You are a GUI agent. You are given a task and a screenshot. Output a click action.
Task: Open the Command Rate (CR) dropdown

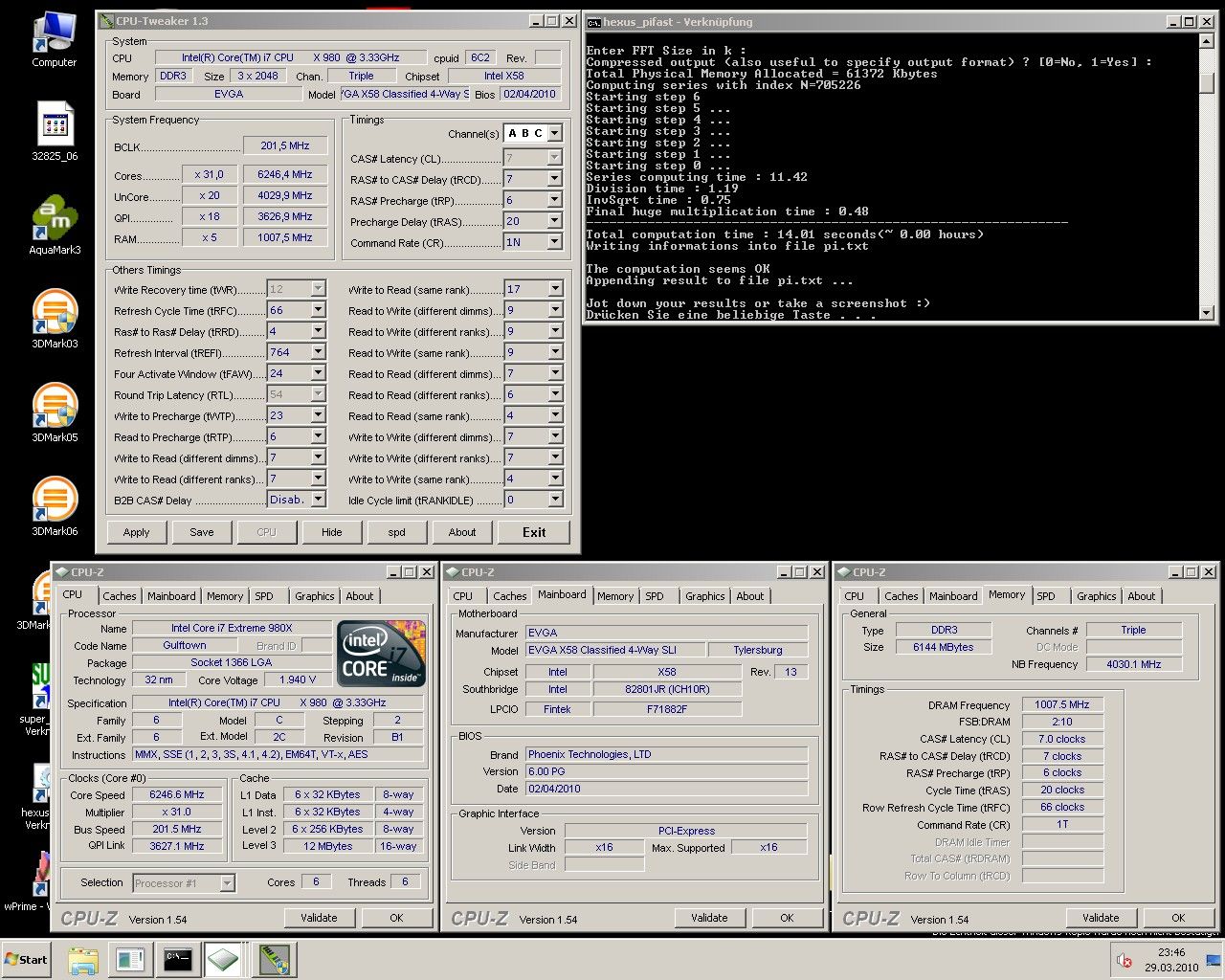(x=554, y=242)
